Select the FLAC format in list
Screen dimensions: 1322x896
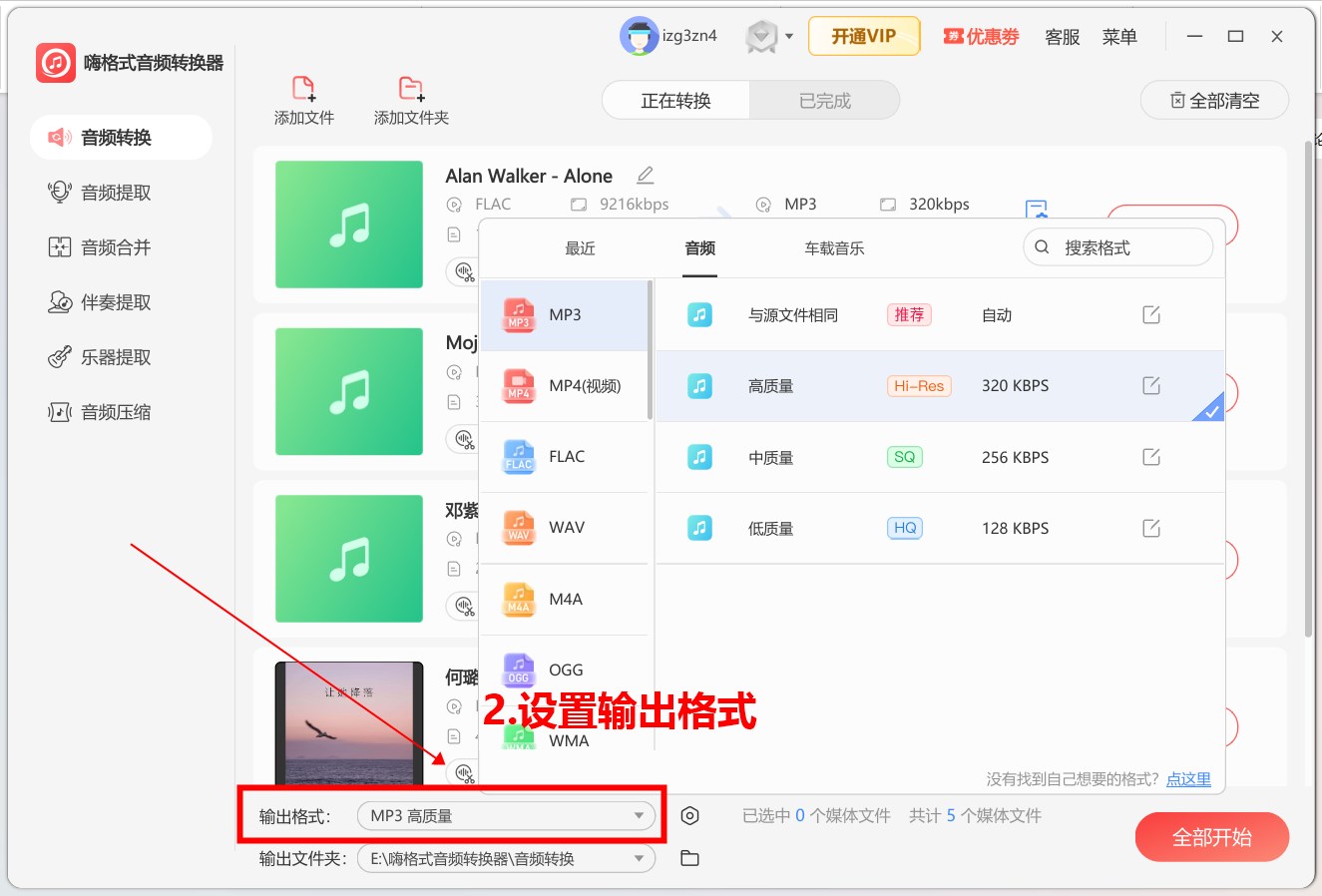565,457
